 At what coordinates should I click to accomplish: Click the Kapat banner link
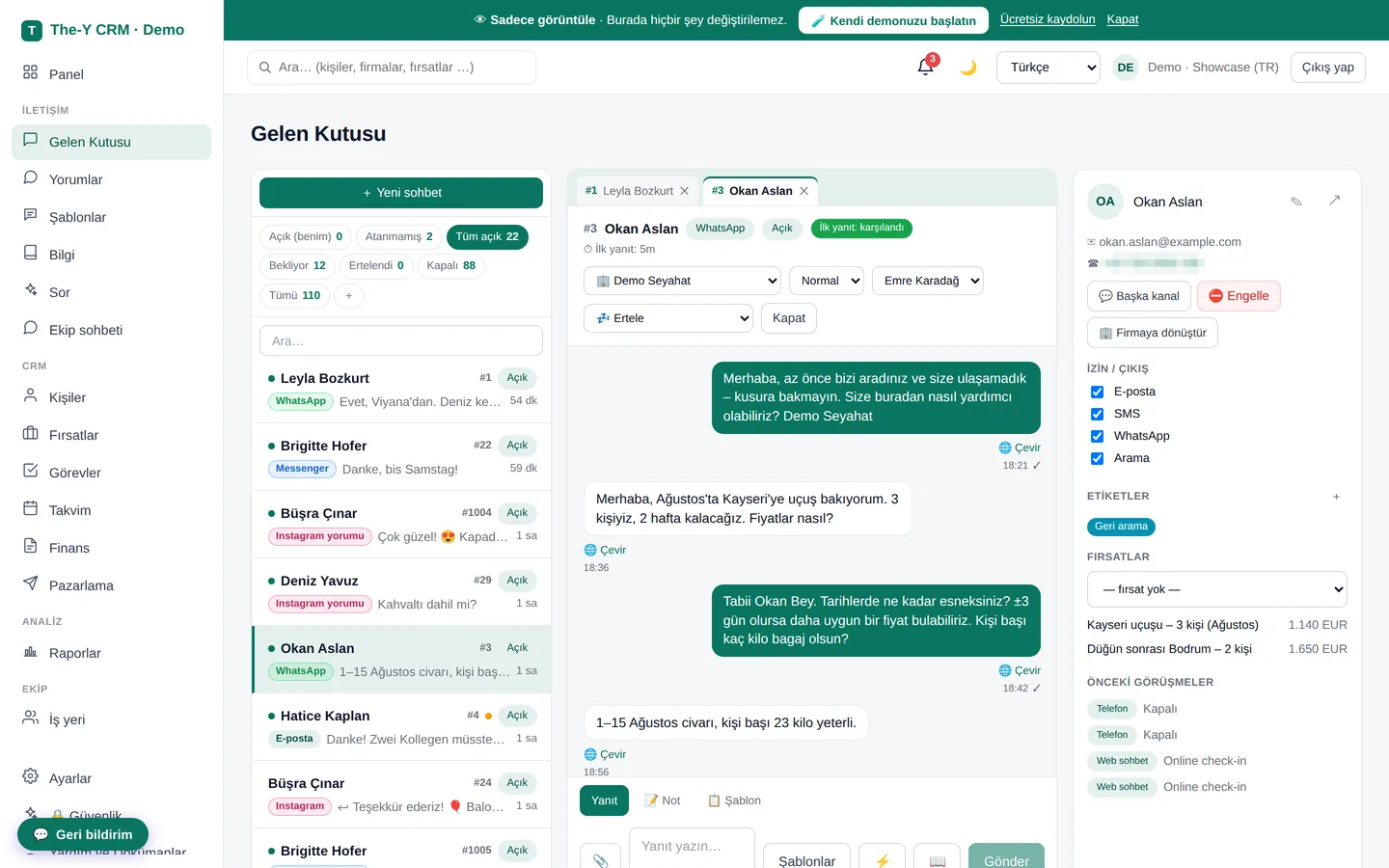[x=1123, y=19]
